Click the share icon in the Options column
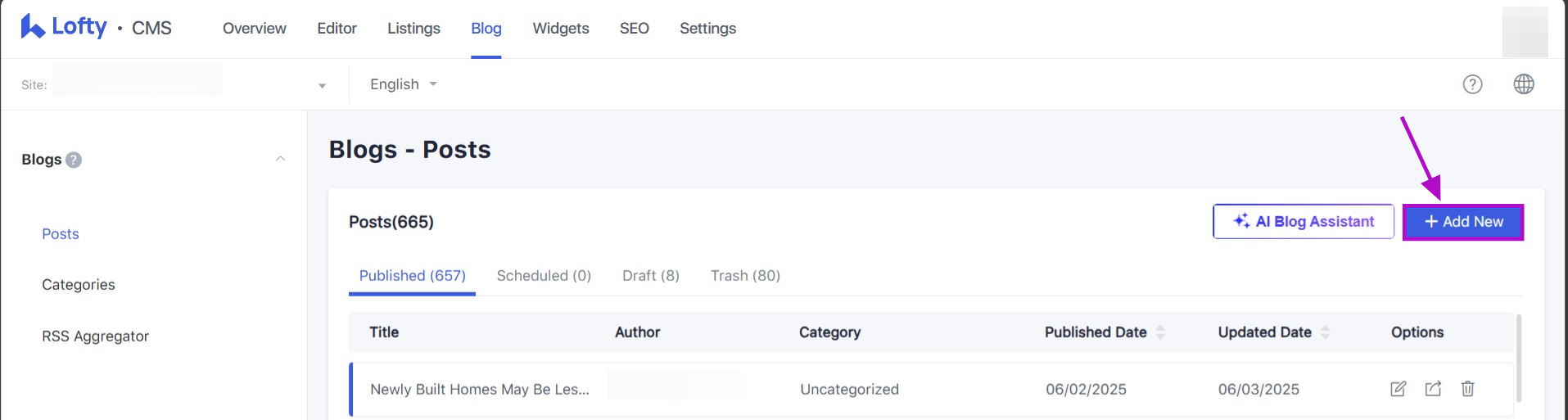This screenshot has height=420, width=1568. [x=1433, y=389]
